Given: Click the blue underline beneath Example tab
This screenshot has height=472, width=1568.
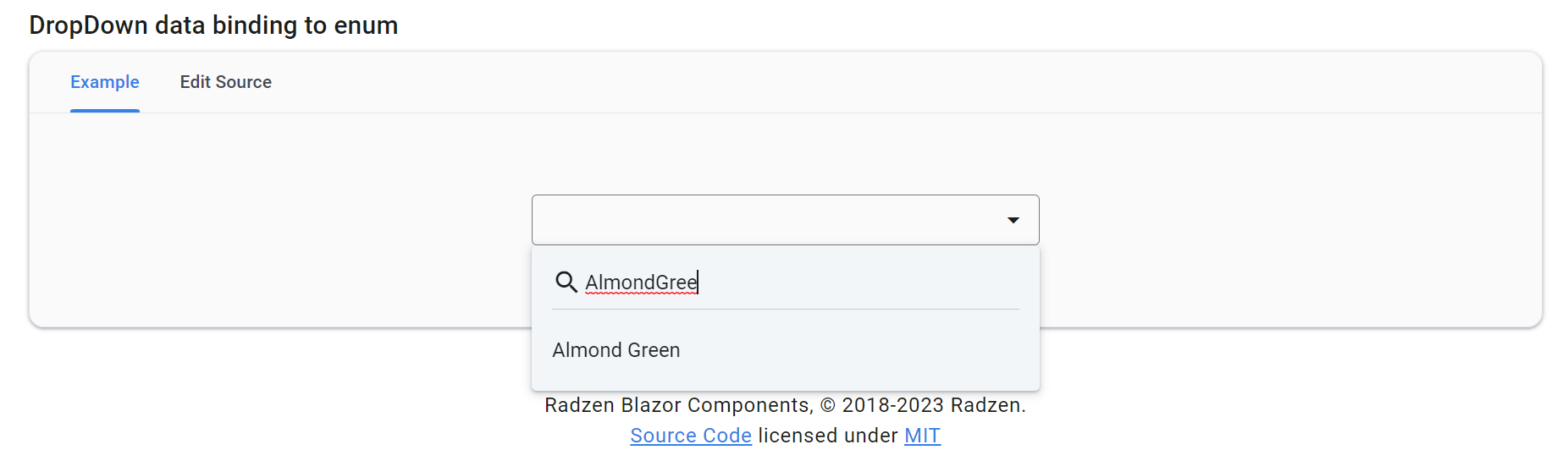Looking at the screenshot, I should pyautogui.click(x=105, y=111).
